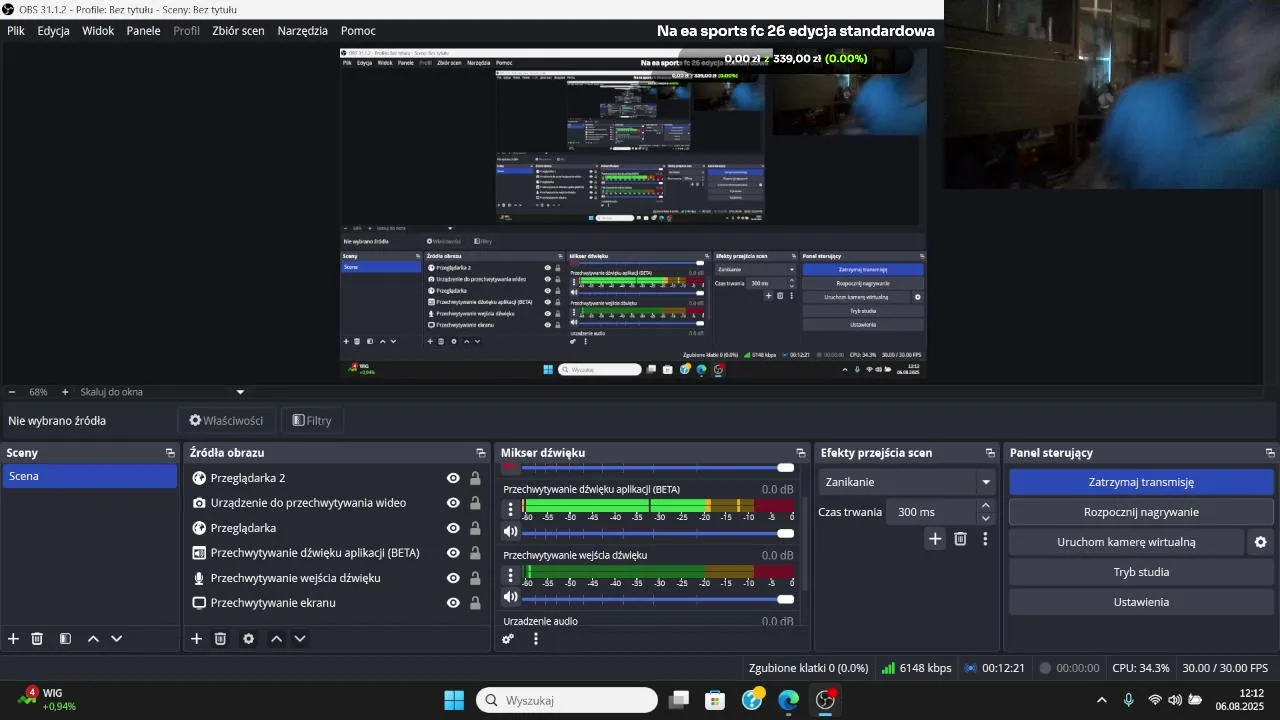This screenshot has height=720, width=1280.
Task: Hide Przechwytywanie wejścia dźwięku source
Action: [453, 578]
